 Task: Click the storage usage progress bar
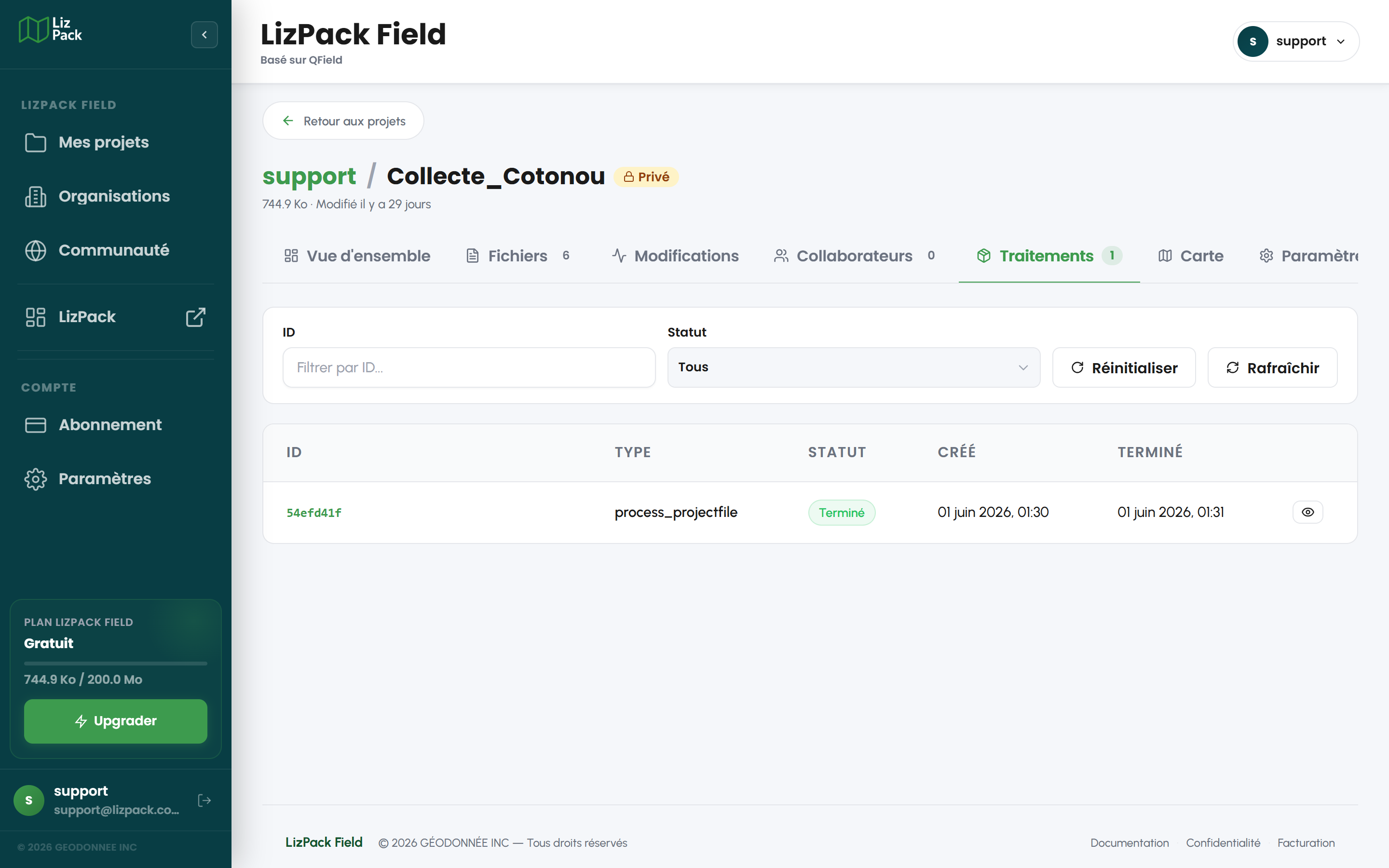pyautogui.click(x=115, y=664)
